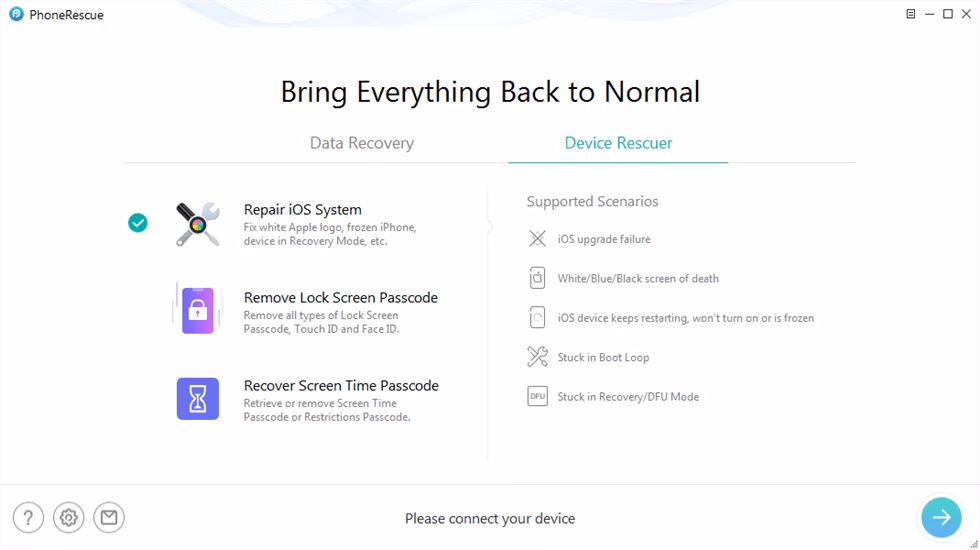Click the White/Blue/Black screen of death icon
The height and width of the screenshot is (550, 980).
click(538, 278)
